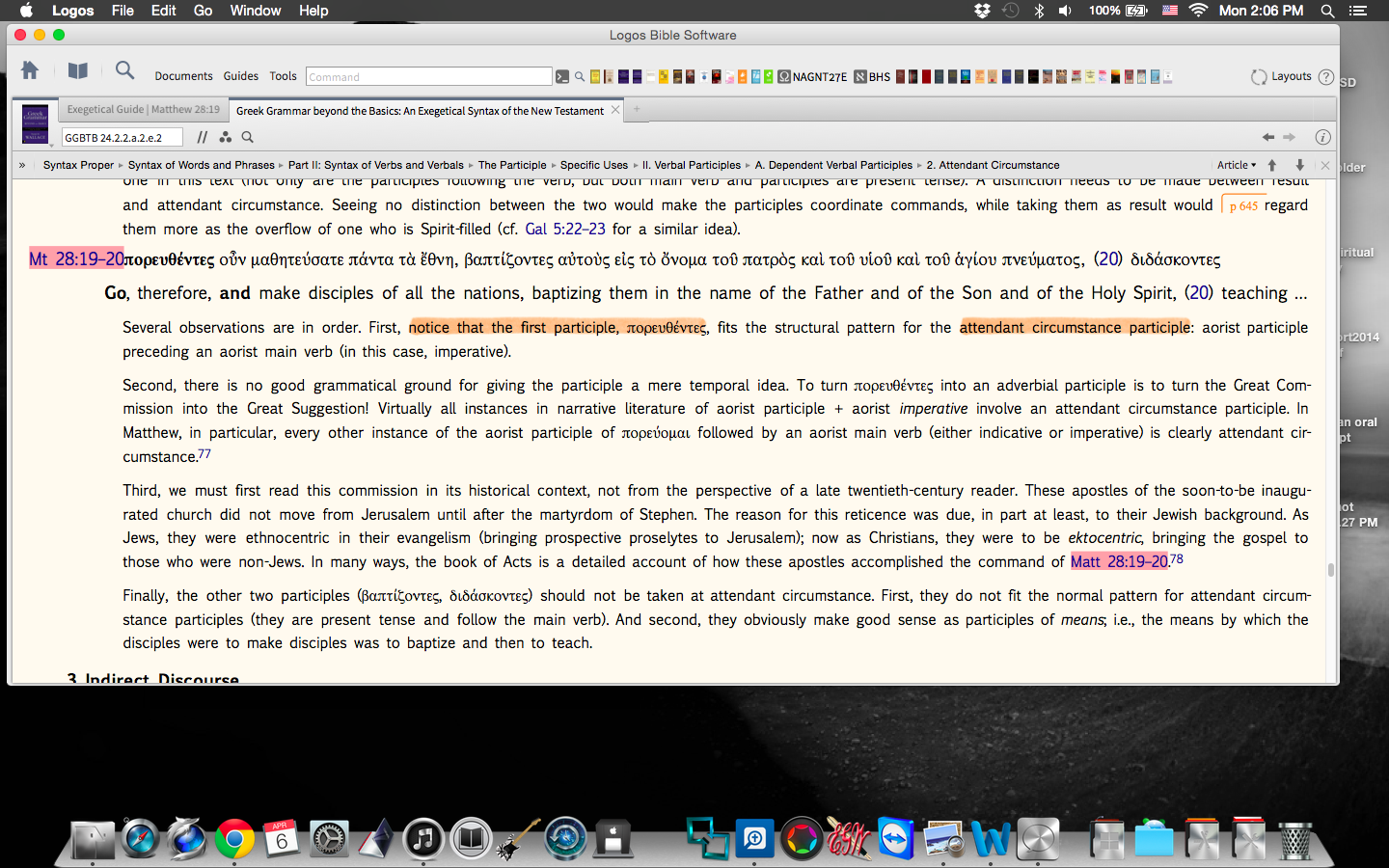This screenshot has width=1389, height=868.
Task: Select the Greek Grammar beyond the Basics tab
Action: (x=420, y=110)
